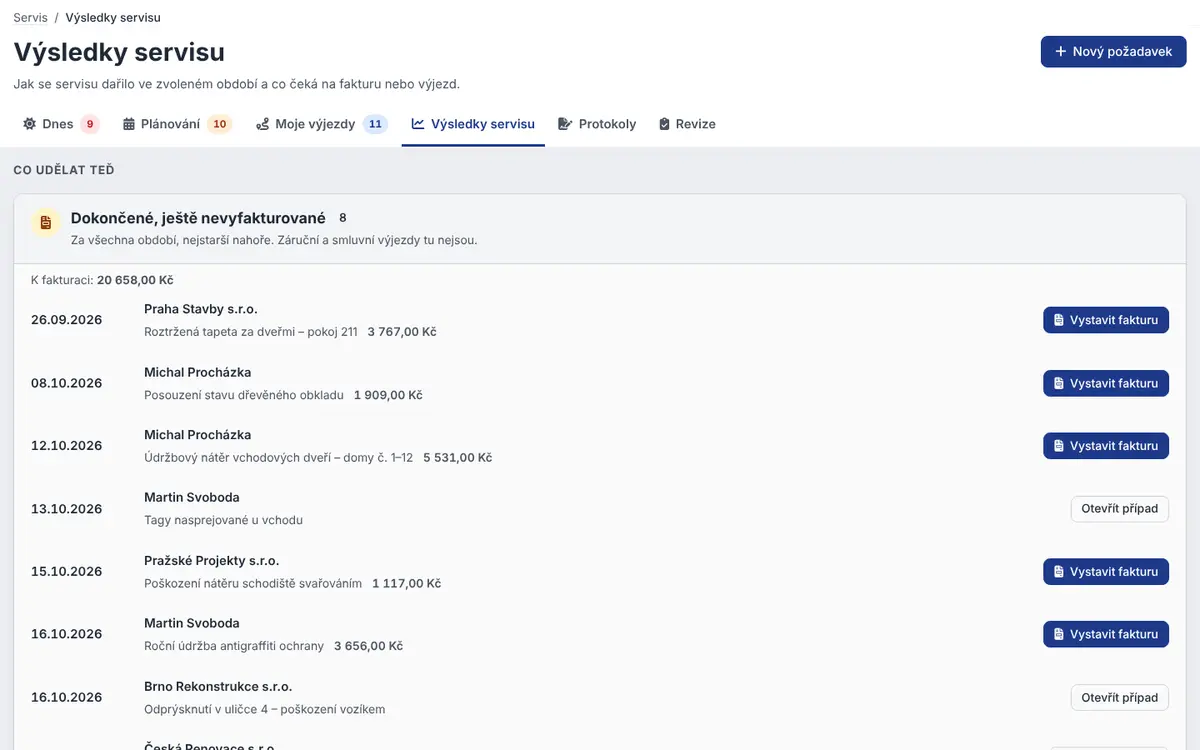Click the signature icon in Protokoly tab

pos(565,124)
